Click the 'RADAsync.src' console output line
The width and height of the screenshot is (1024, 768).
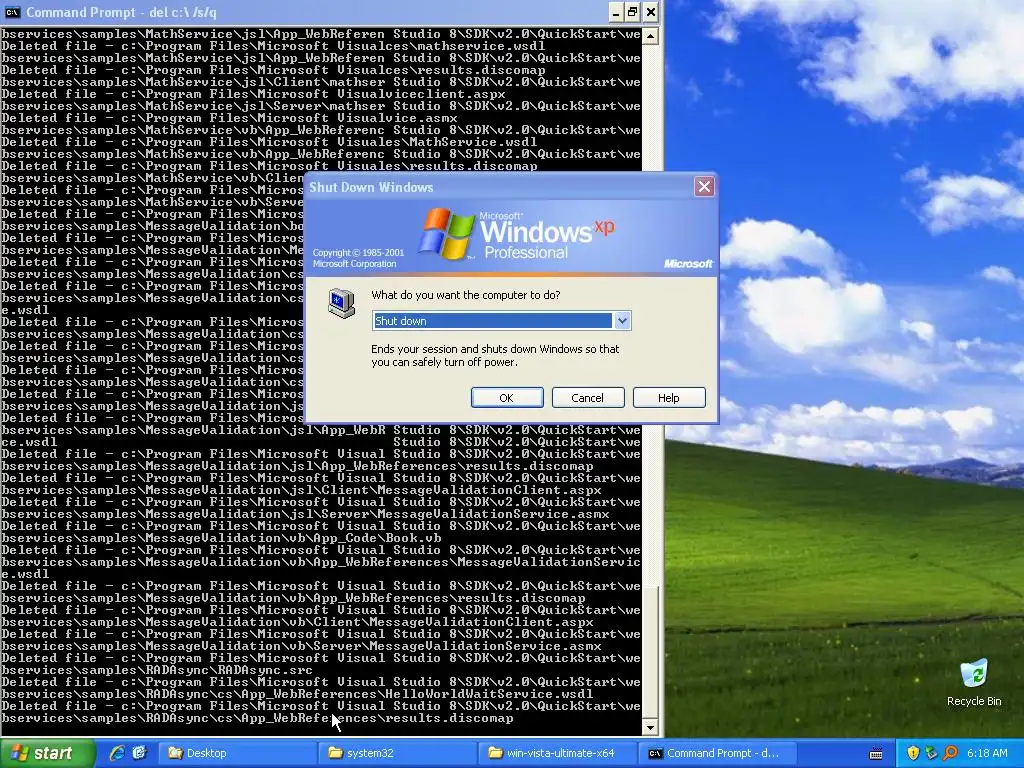point(157,670)
